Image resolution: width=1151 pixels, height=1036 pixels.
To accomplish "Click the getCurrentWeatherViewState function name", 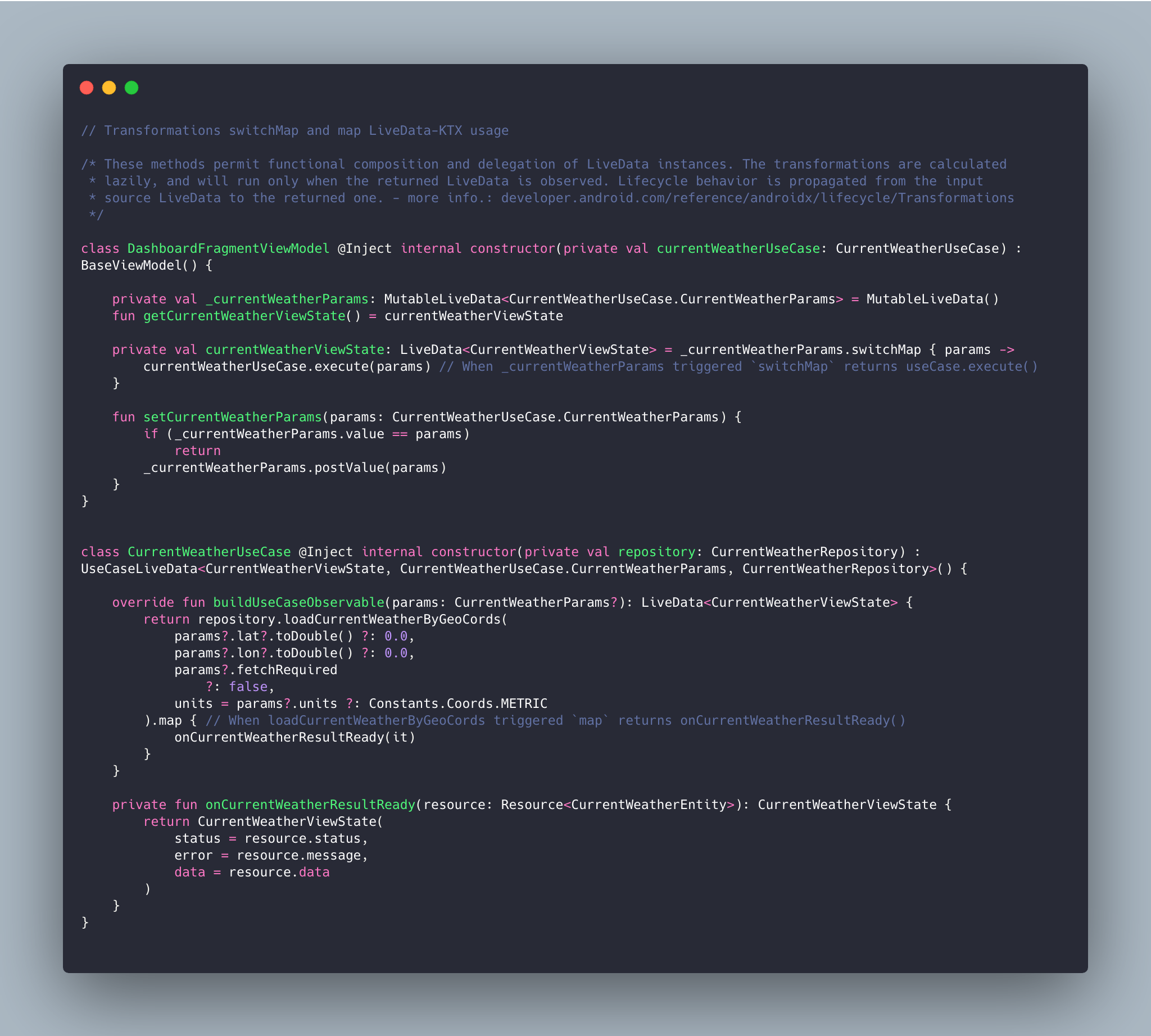I will tap(244, 316).
